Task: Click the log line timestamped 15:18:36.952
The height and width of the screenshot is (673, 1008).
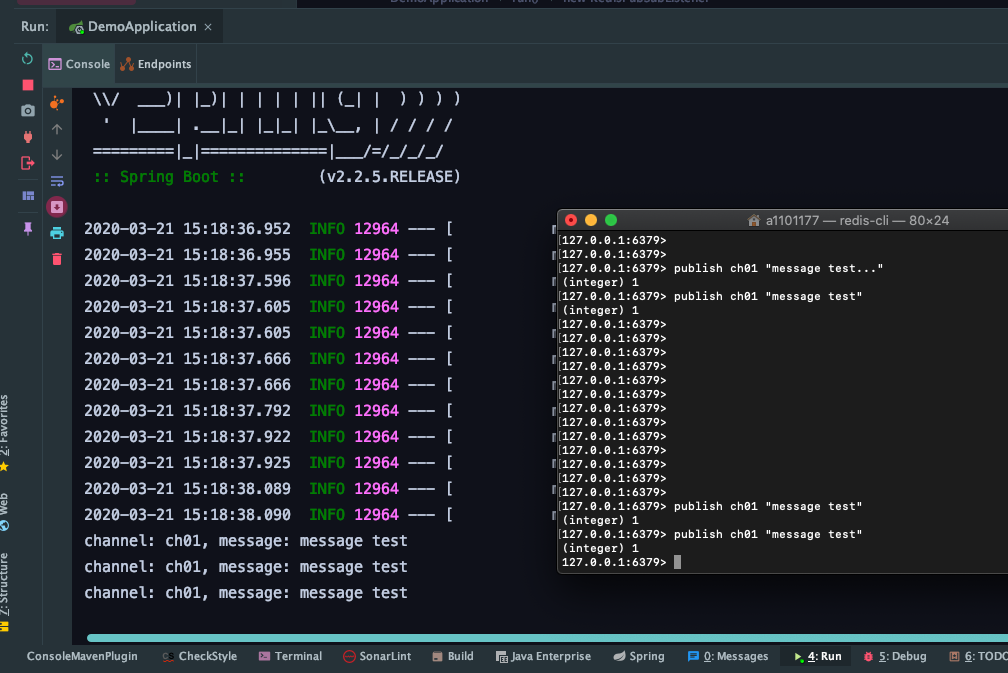Action: click(x=269, y=229)
